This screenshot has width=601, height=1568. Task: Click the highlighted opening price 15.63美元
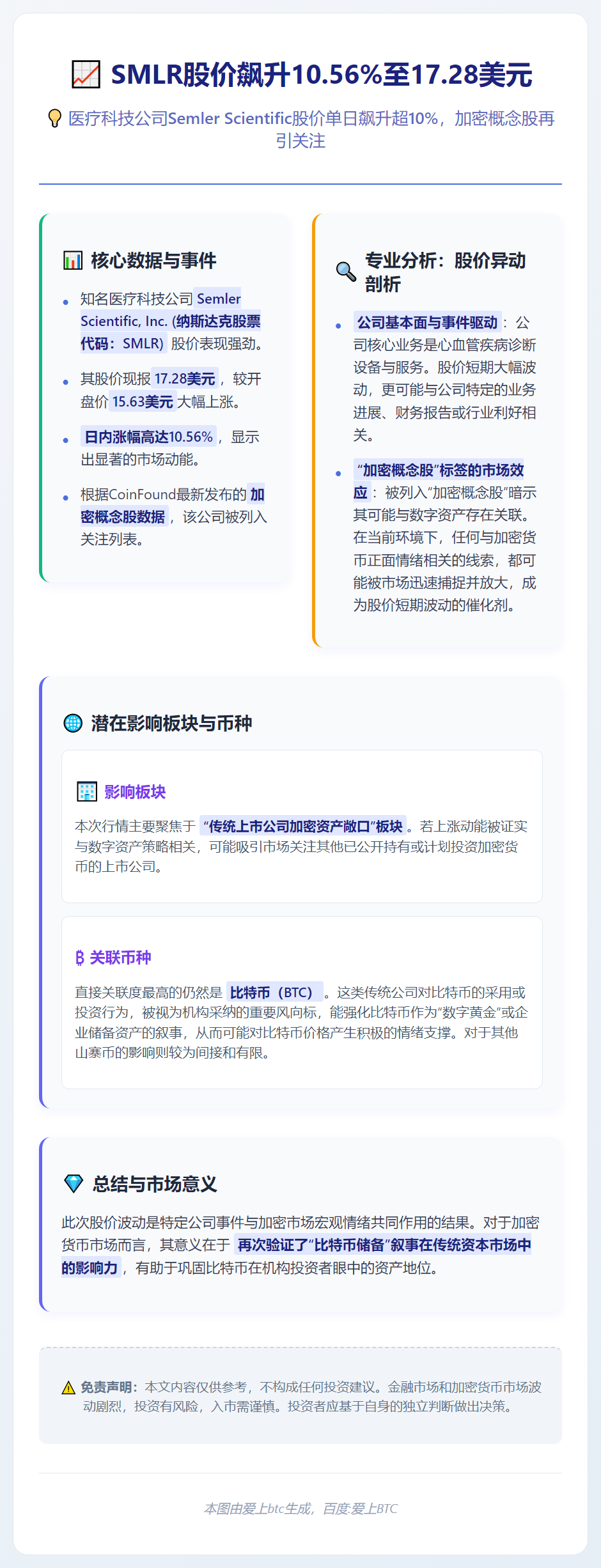143,402
